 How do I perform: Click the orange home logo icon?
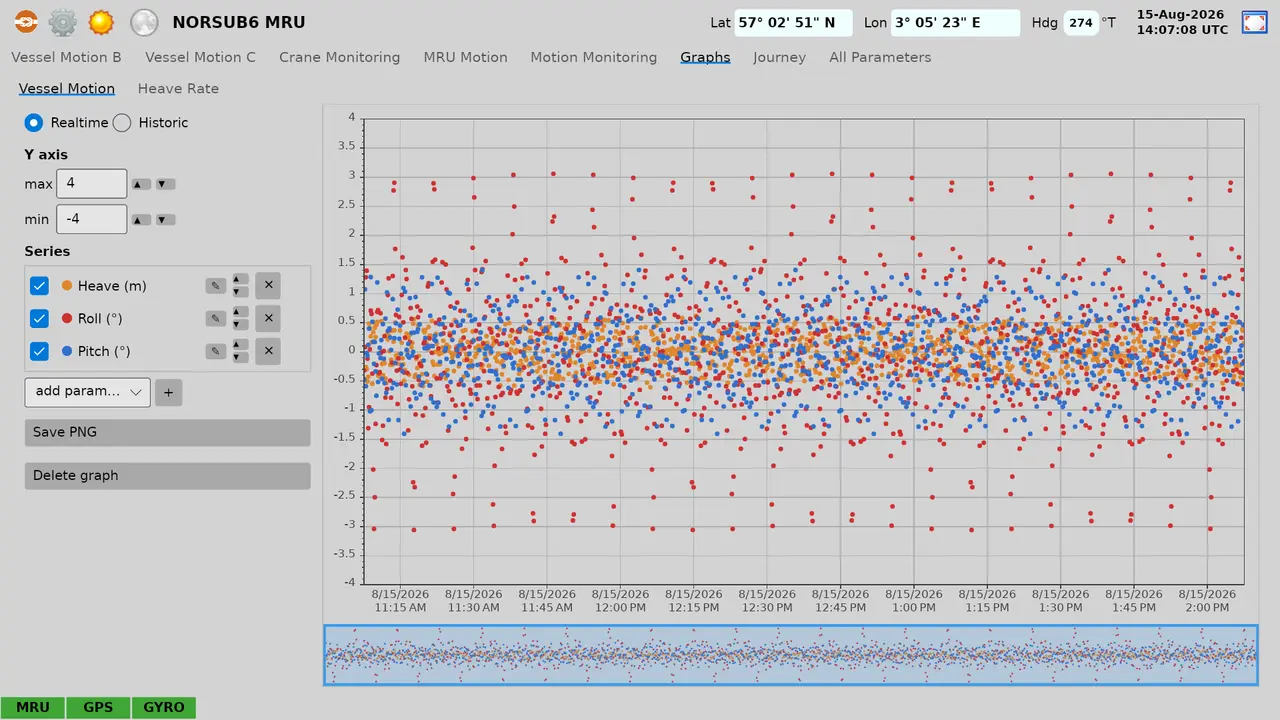point(26,22)
